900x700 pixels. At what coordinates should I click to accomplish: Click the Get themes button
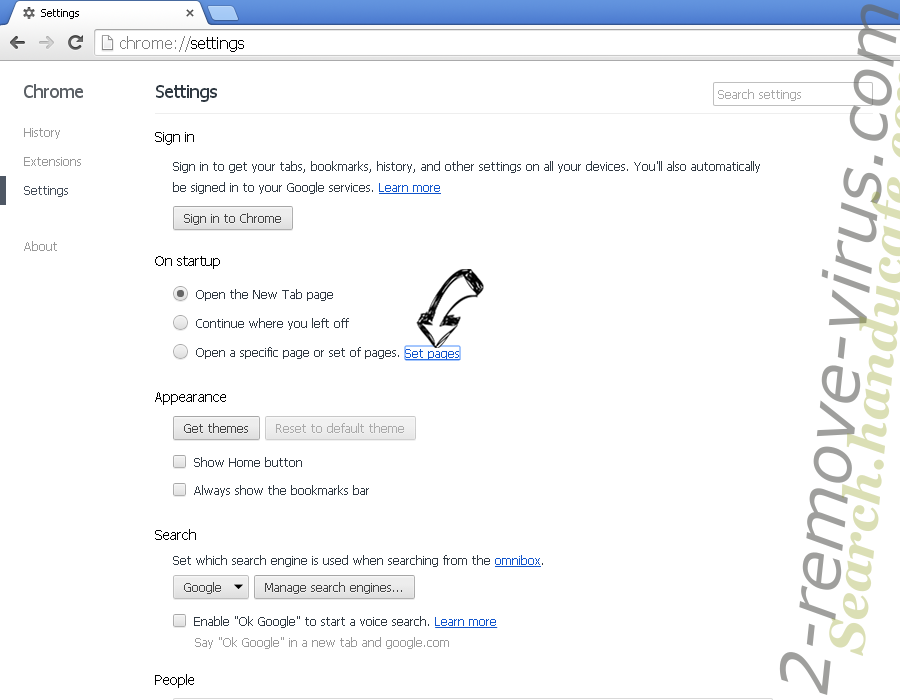click(216, 429)
